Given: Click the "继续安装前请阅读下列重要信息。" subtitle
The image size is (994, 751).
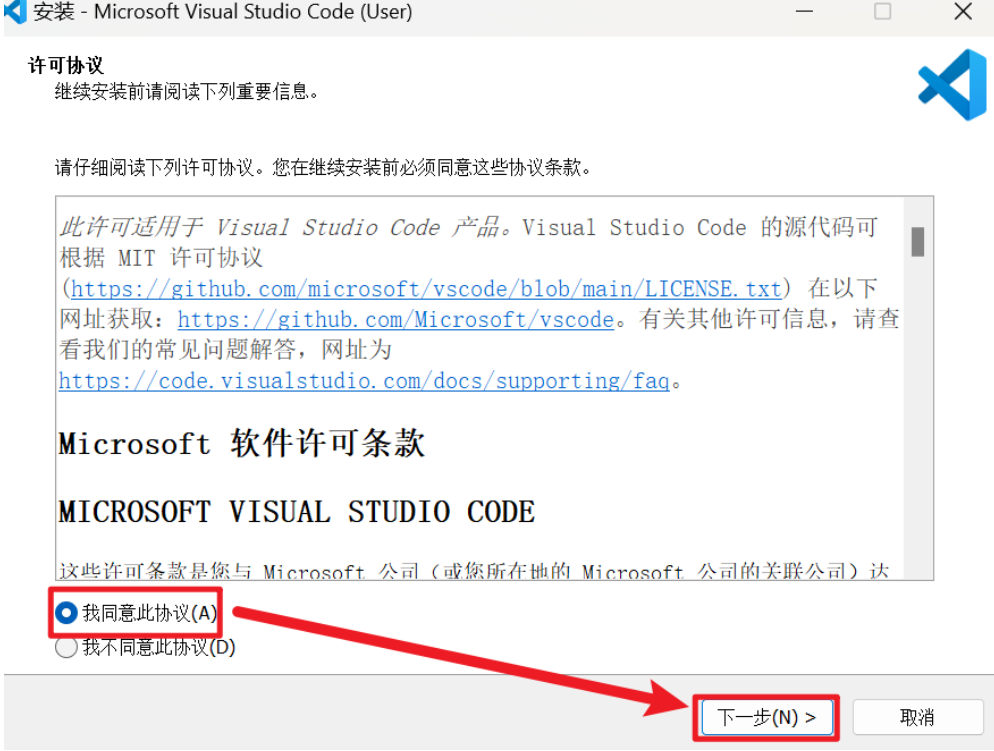Looking at the screenshot, I should [x=186, y=92].
